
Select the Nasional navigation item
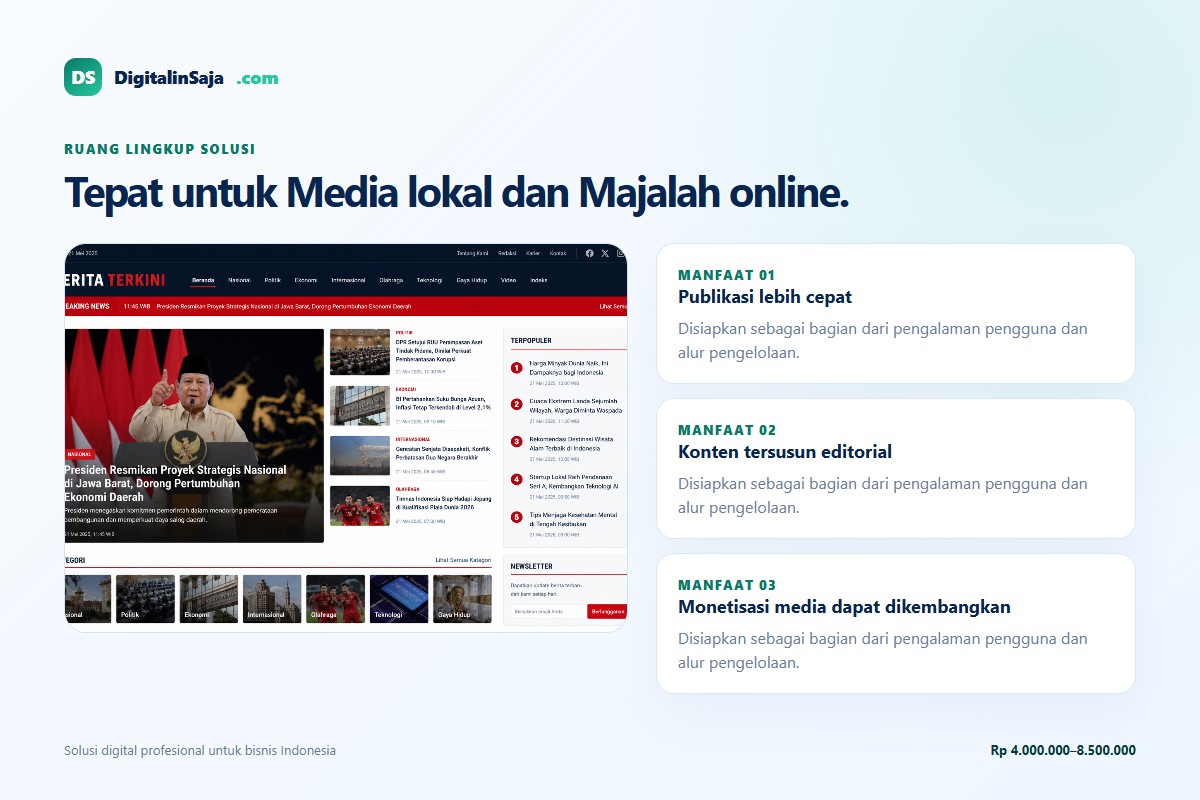click(239, 280)
